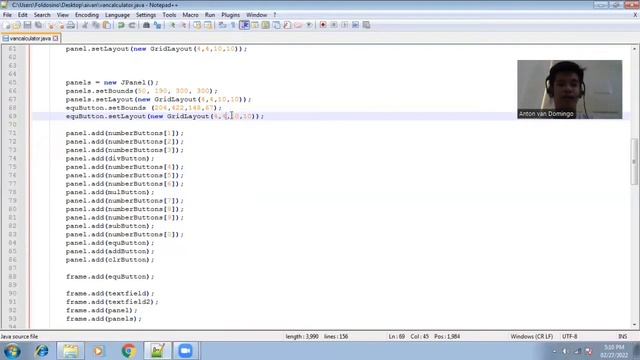Click the Zoom Out toolbar icon

183,25
